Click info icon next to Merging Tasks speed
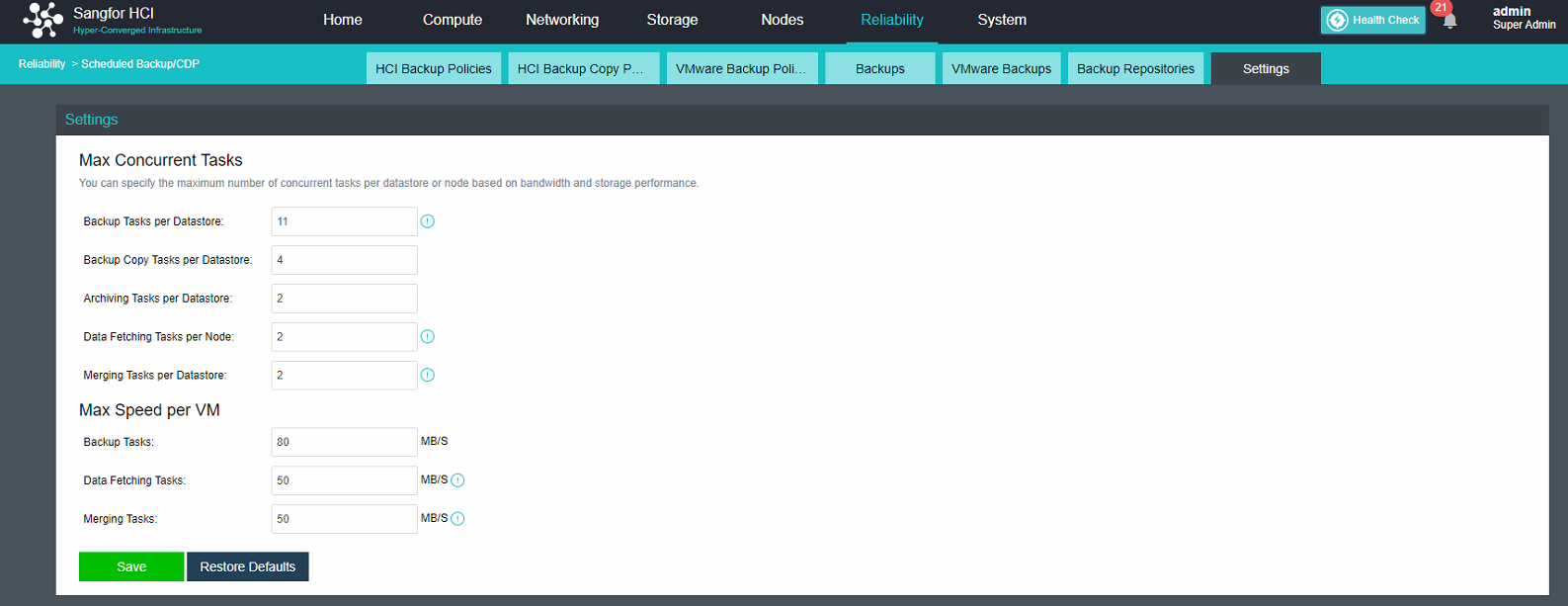Screen dimensions: 1568x606 pos(457,519)
